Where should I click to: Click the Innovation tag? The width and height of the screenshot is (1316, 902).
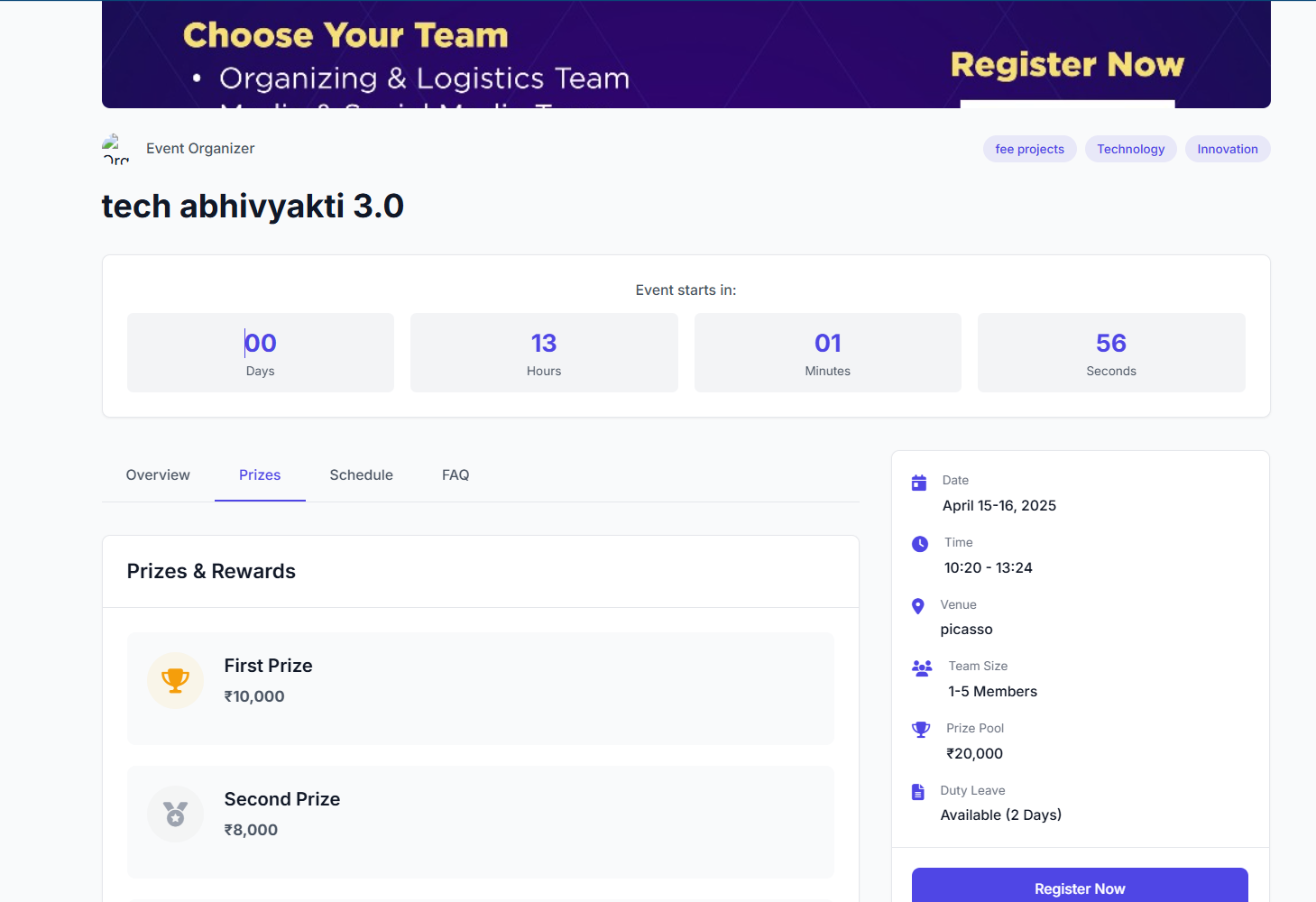tap(1227, 150)
